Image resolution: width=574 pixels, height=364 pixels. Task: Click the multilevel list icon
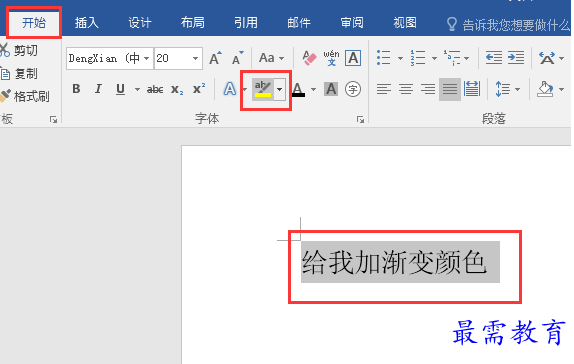(452, 58)
